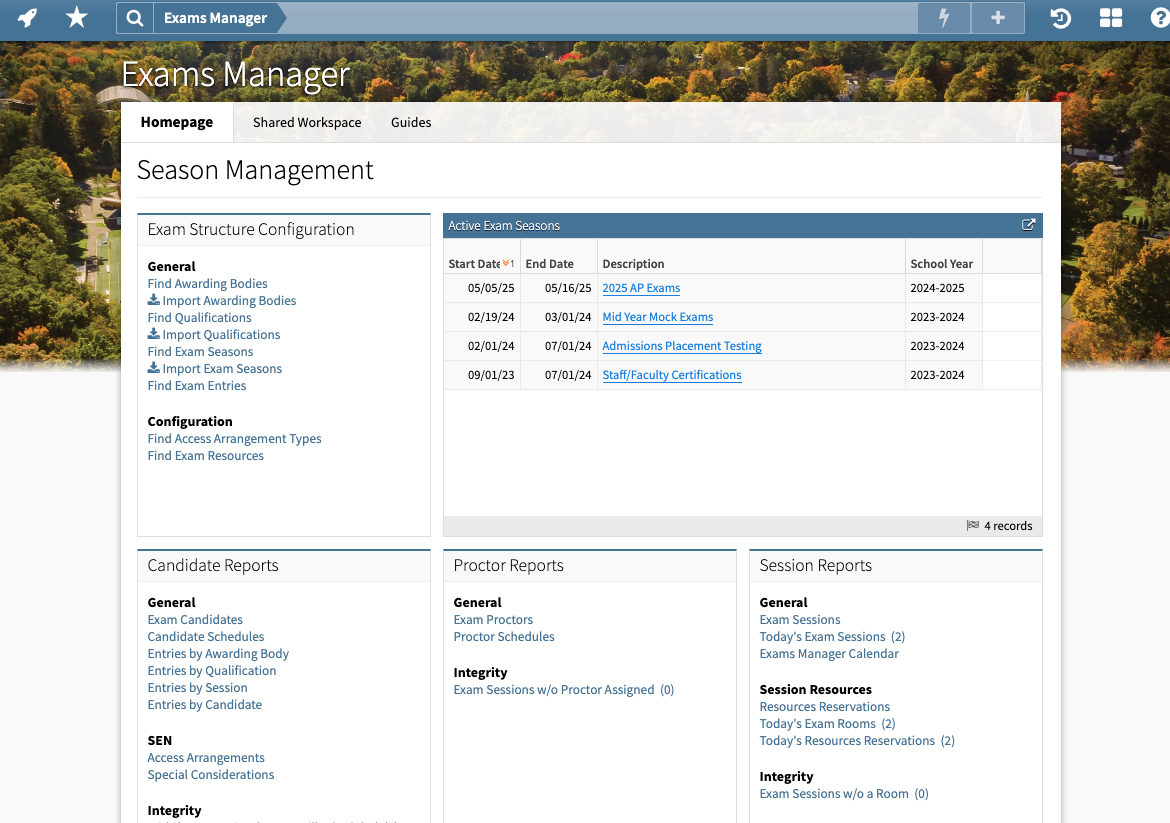Open Today's Exam Sessions report
The image size is (1170, 823).
click(x=823, y=636)
